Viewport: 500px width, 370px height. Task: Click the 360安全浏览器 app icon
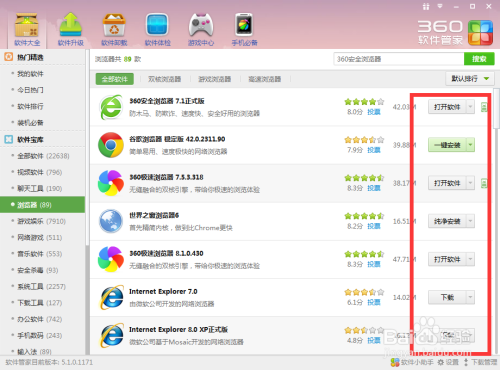(x=111, y=107)
